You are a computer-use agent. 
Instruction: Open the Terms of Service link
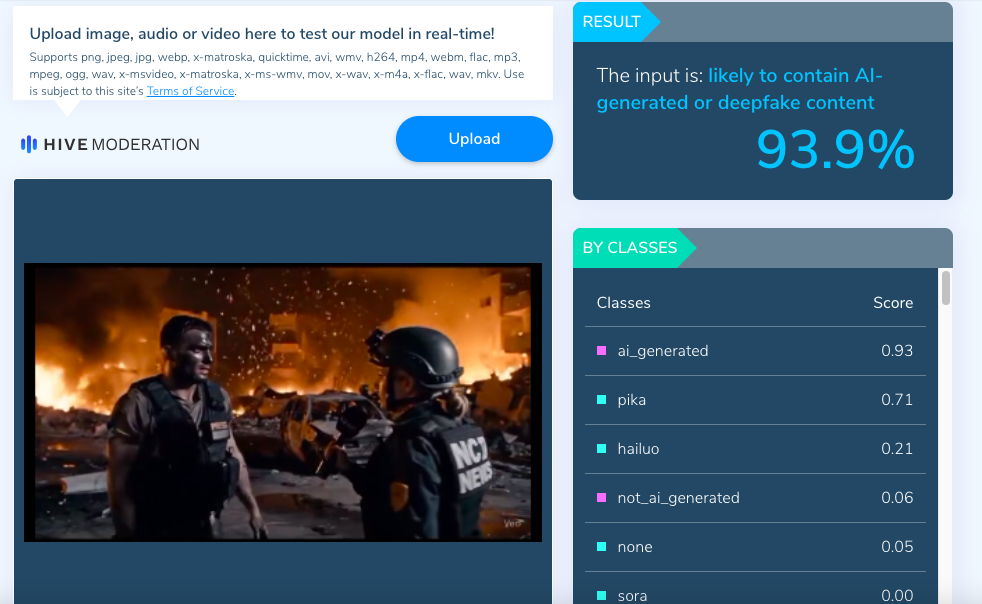point(190,91)
